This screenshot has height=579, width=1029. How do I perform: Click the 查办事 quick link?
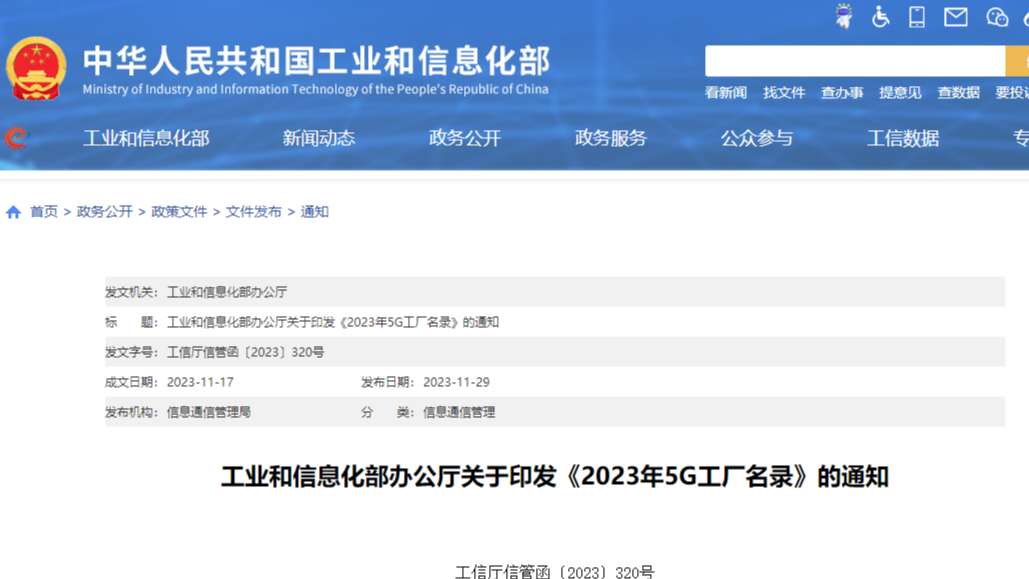point(842,92)
